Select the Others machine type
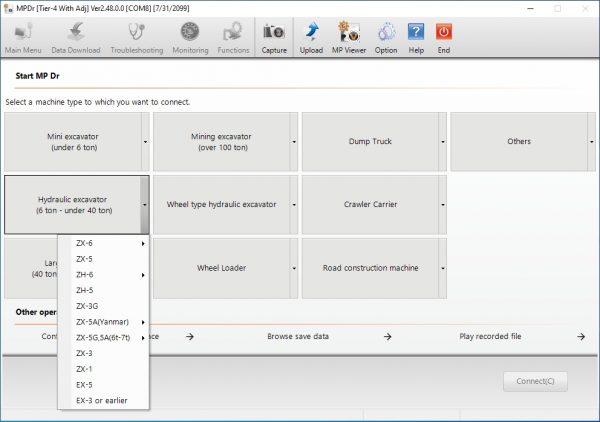The height and width of the screenshot is (422, 600). [519, 142]
